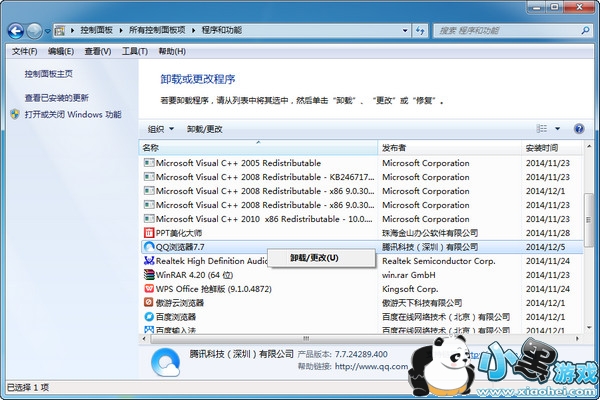Click the change view icon
The height and width of the screenshot is (400, 600).
click(x=542, y=129)
